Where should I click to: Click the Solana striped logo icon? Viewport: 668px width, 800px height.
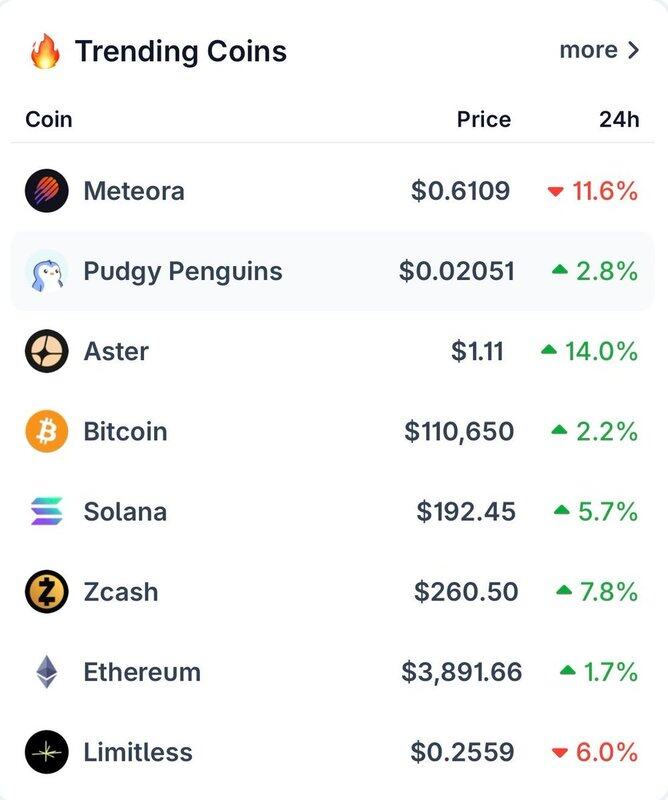pos(46,512)
